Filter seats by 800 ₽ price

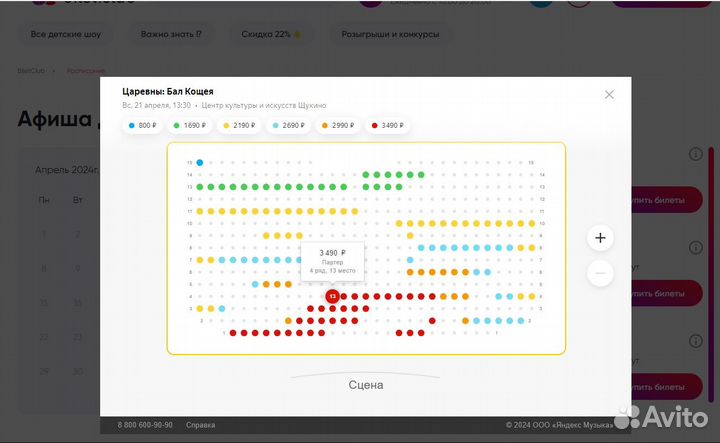[143, 126]
